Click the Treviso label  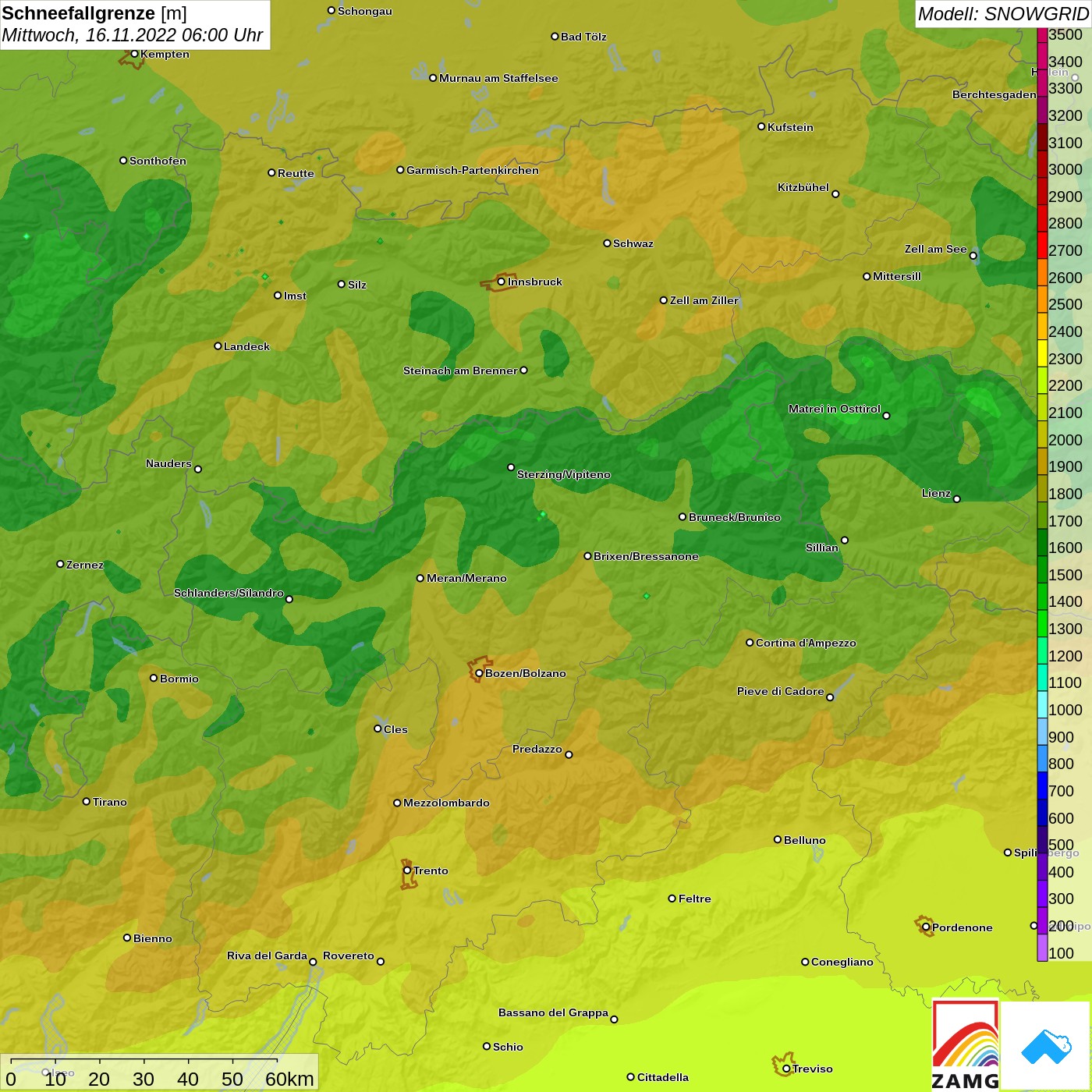pos(813,1069)
